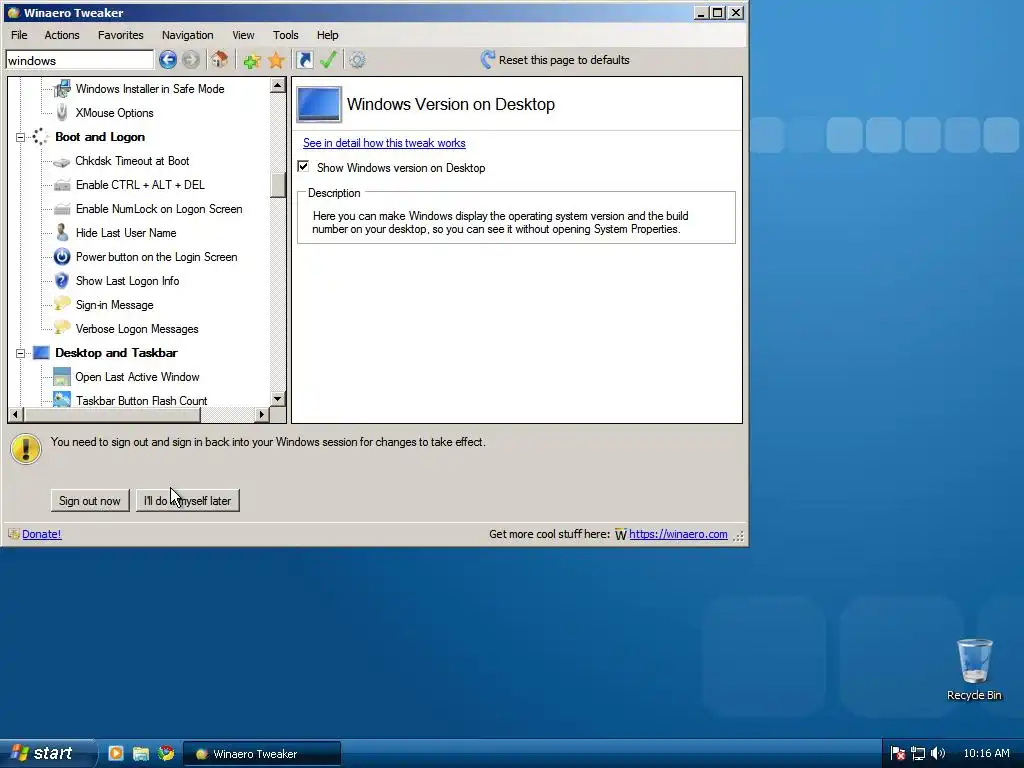The height and width of the screenshot is (768, 1024).
Task: Click the Sign-in Message speech bubble icon
Action: (62, 304)
